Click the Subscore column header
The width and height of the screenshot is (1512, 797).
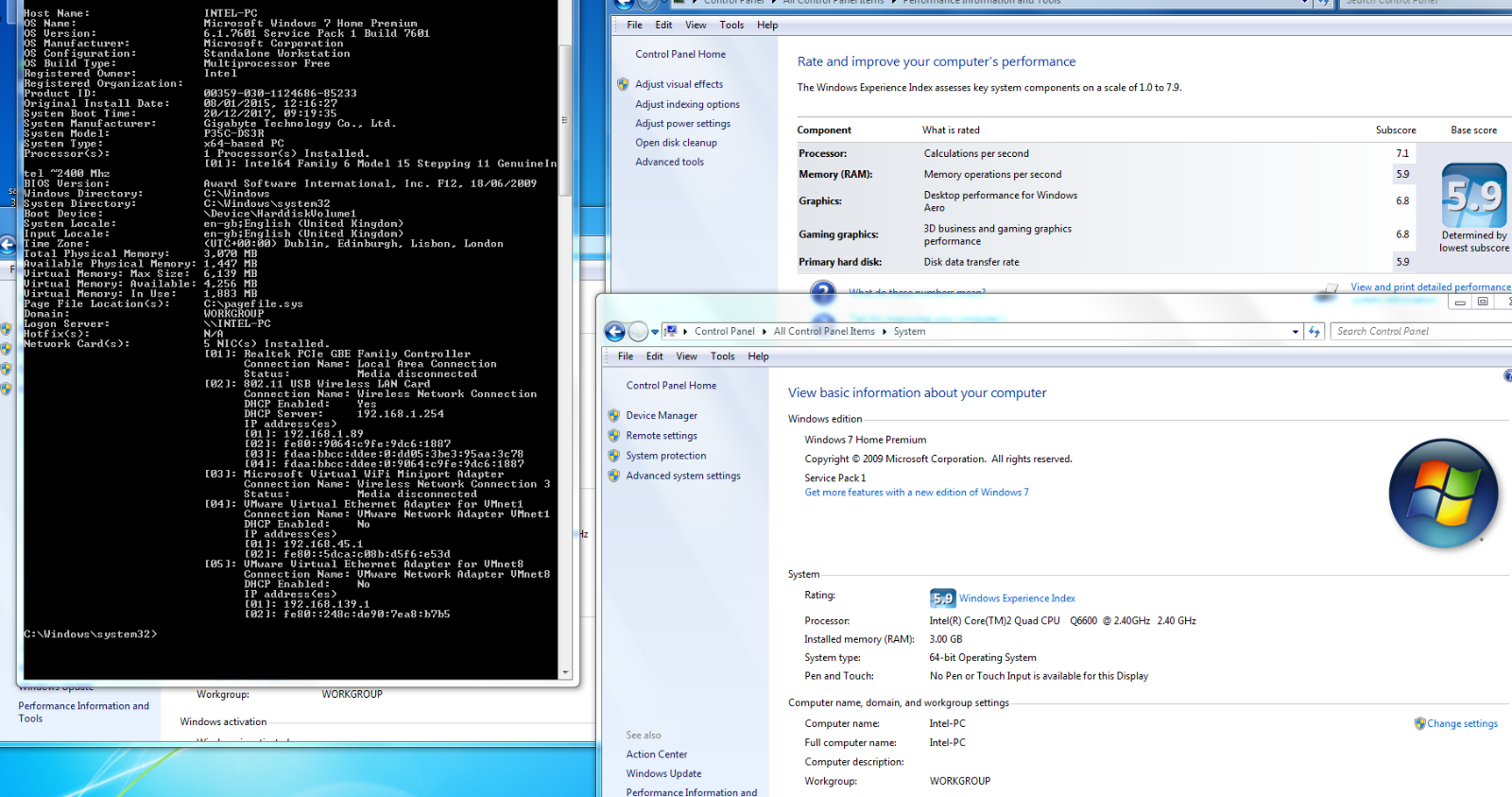coord(1396,130)
